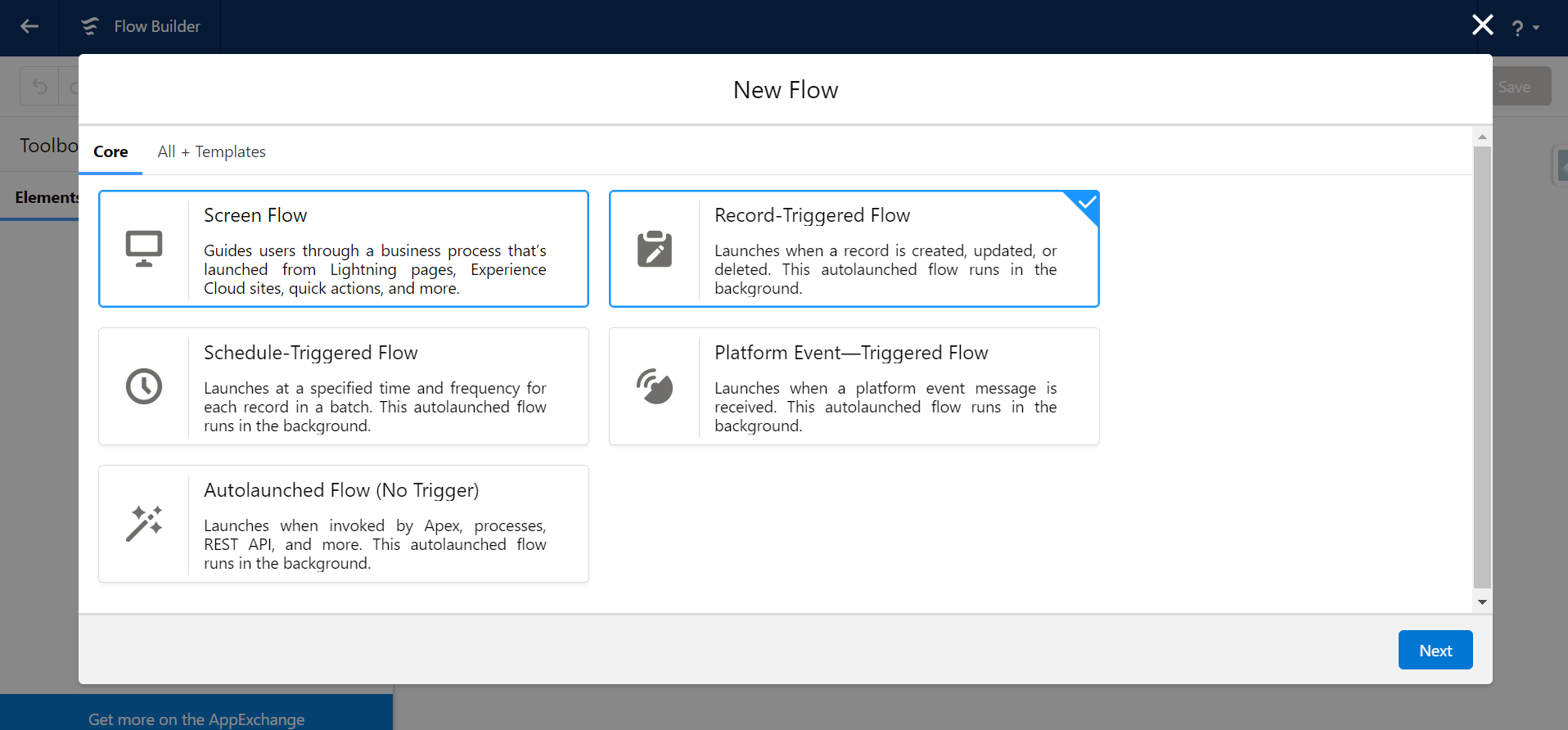1568x730 pixels.
Task: Close the New Flow dialog with X
Action: 1483,25
